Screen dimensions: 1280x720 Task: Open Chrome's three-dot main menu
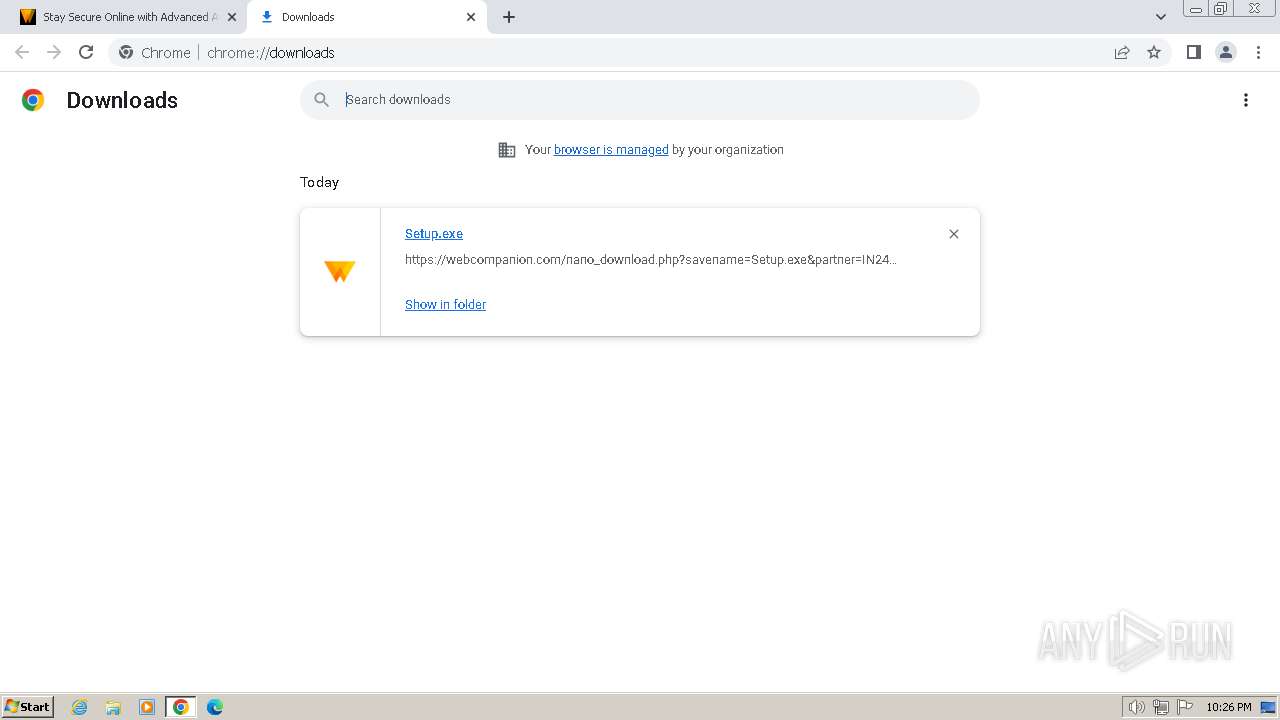point(1258,52)
